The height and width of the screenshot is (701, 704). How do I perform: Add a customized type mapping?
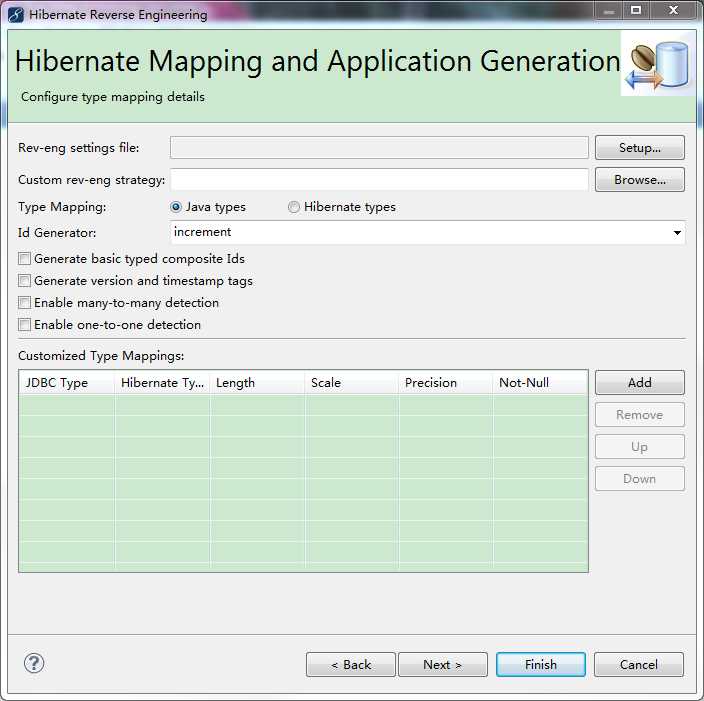(x=640, y=383)
